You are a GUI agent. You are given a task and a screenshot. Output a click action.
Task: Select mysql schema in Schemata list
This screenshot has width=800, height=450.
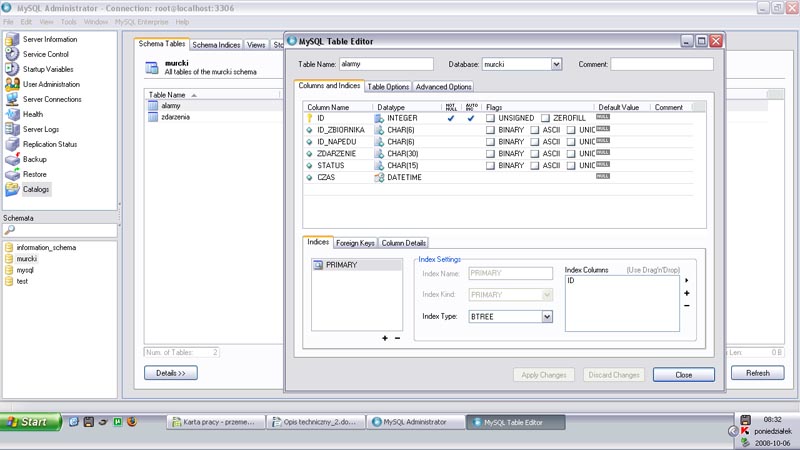(x=24, y=270)
